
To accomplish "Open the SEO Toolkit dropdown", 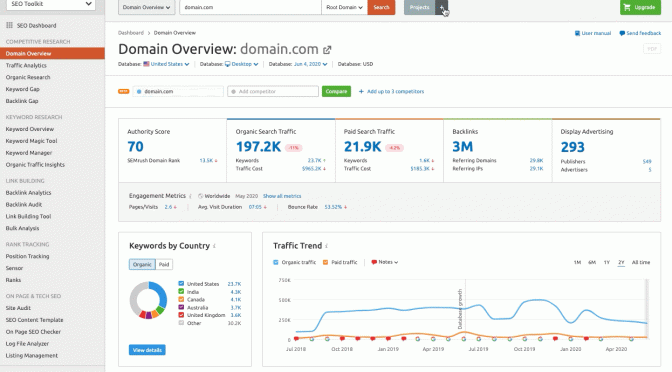I will 51,4.
